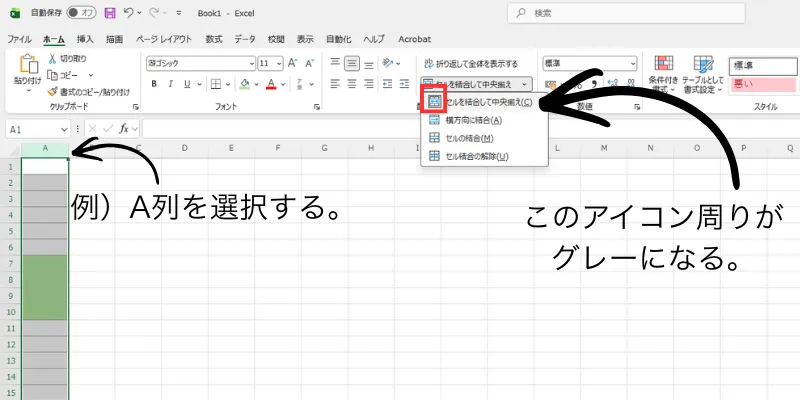The width and height of the screenshot is (800, 400).
Task: Decrease font size with the smaller A icon
Action: (x=309, y=63)
